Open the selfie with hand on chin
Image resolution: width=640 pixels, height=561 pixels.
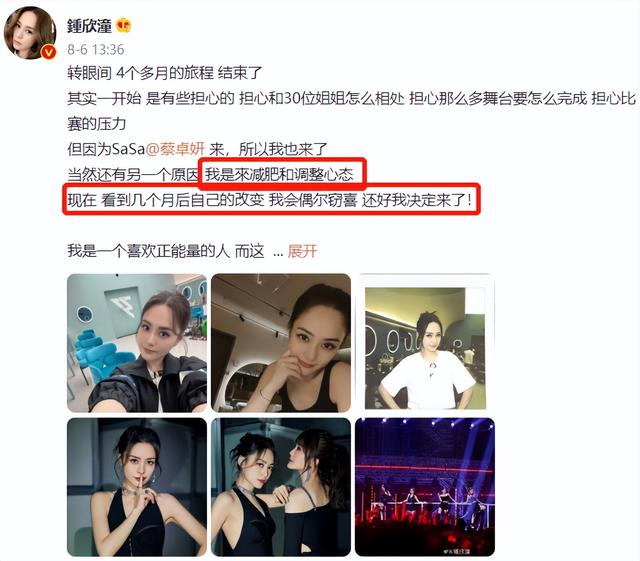281,343
